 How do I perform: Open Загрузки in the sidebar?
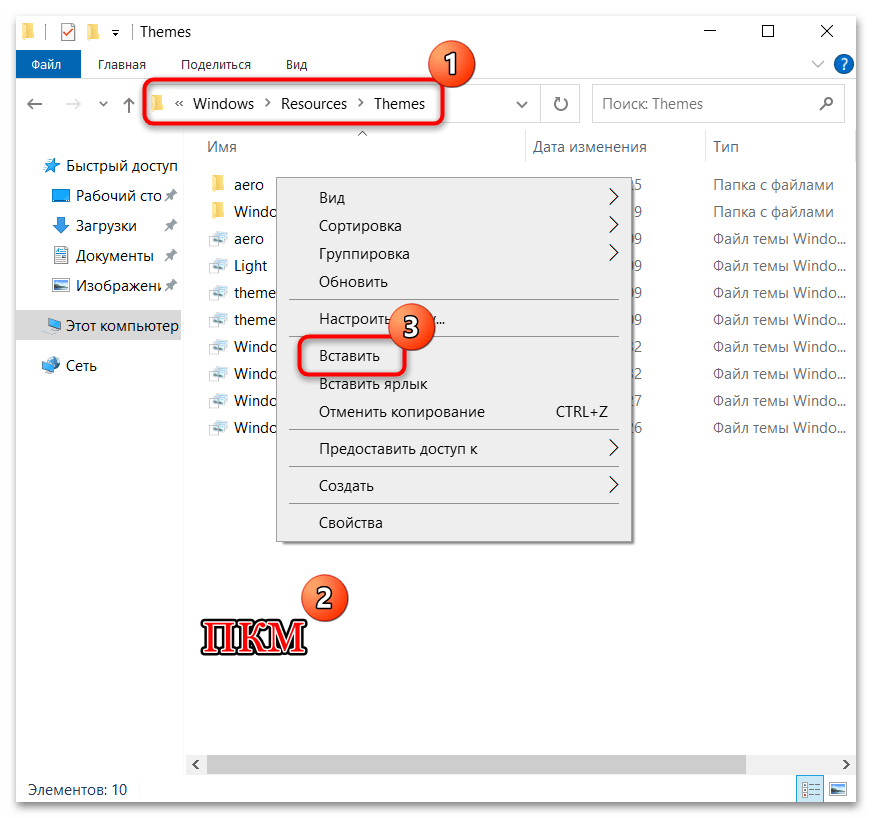pyautogui.click(x=106, y=226)
